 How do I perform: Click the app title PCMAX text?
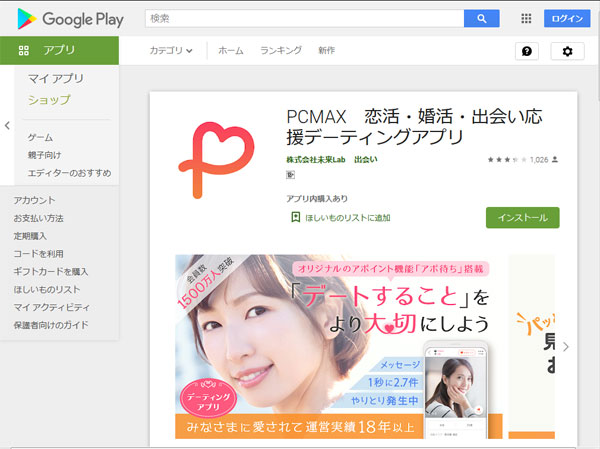(x=414, y=127)
